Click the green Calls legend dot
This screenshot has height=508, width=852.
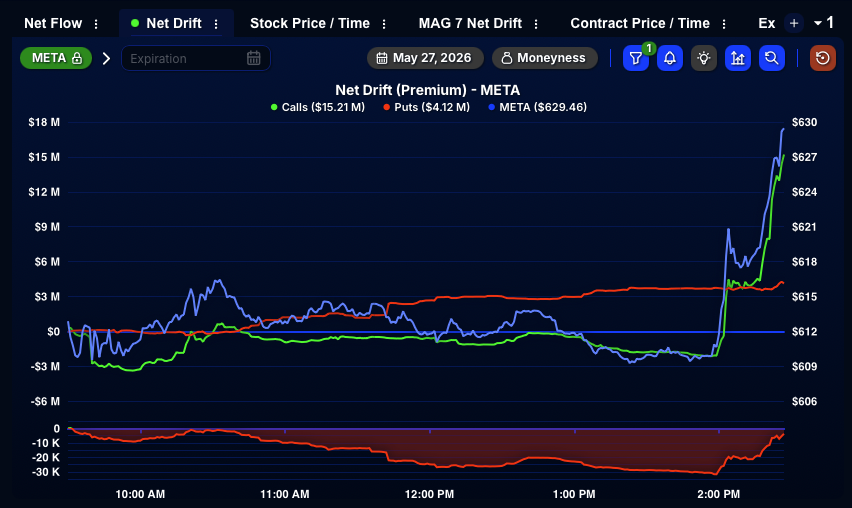(x=274, y=107)
